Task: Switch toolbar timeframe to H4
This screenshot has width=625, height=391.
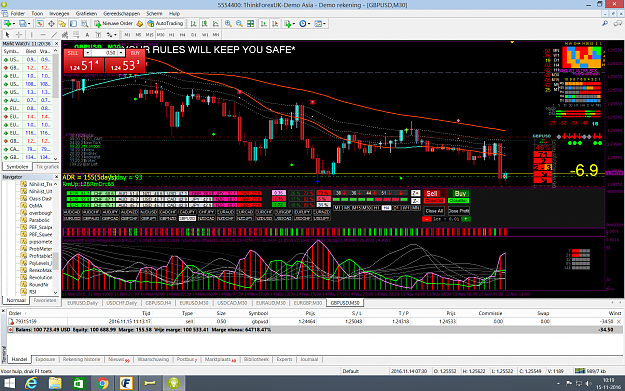Action: (182, 35)
